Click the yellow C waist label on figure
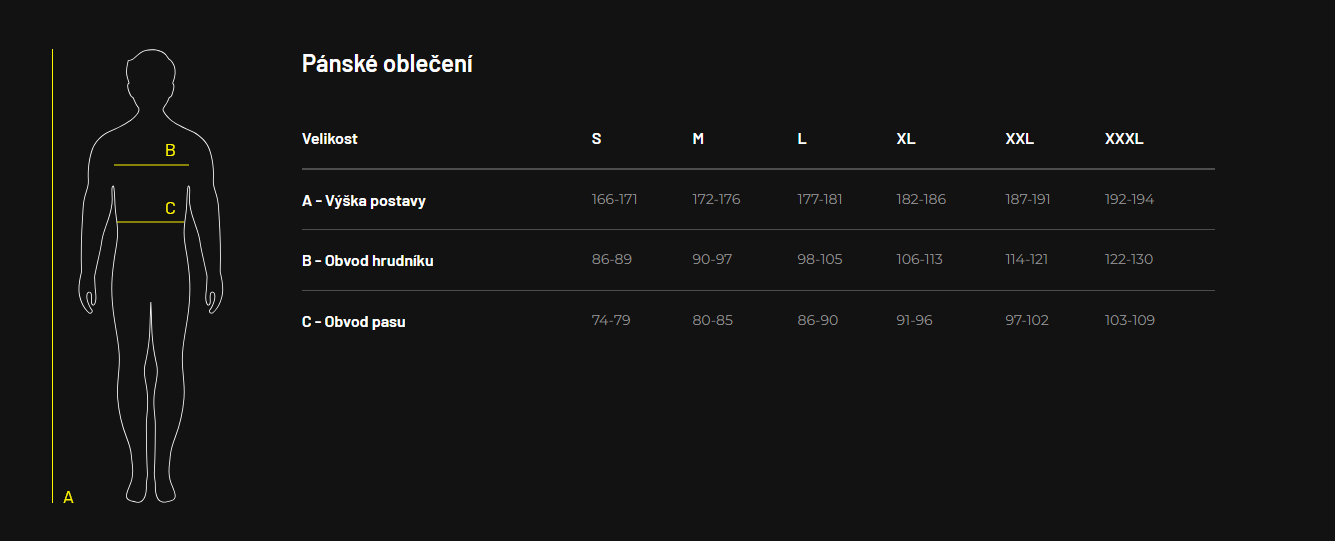 170,209
